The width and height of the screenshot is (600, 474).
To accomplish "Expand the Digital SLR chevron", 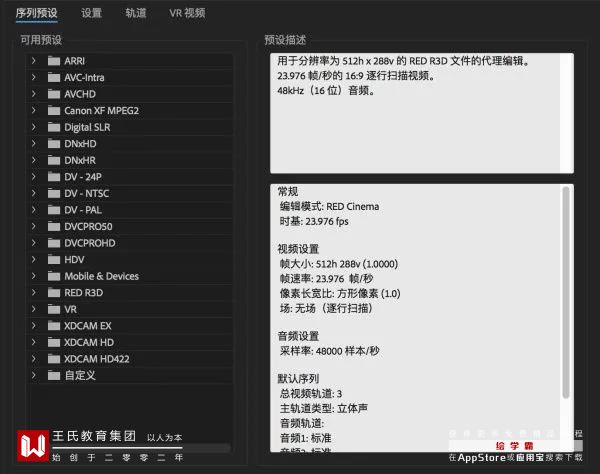I will [x=34, y=127].
